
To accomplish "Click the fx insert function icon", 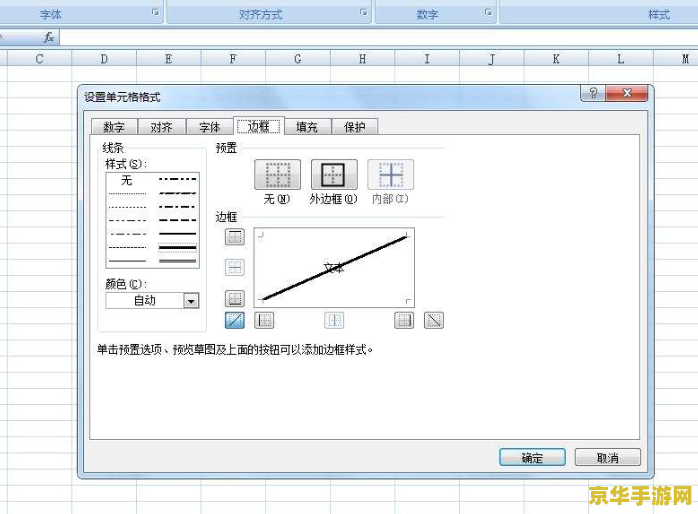I will [49, 37].
